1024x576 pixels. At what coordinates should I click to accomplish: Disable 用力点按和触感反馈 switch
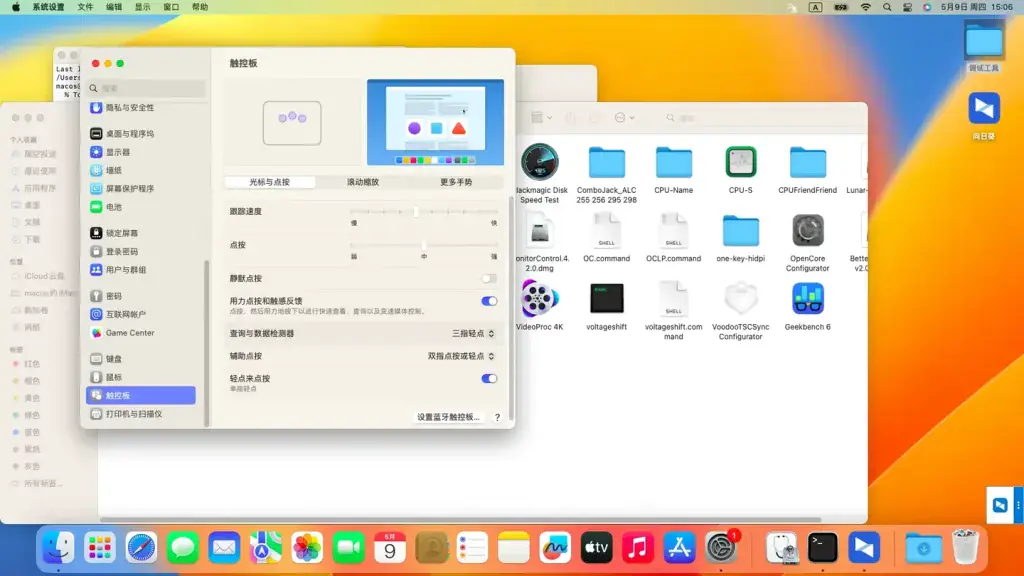point(489,301)
